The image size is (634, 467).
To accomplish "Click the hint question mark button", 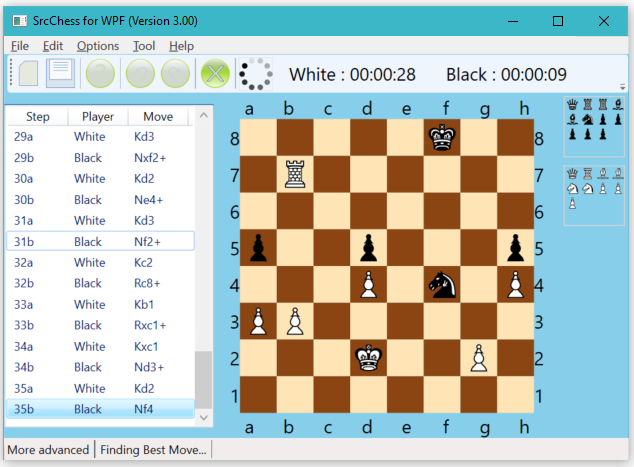I will coord(100,74).
